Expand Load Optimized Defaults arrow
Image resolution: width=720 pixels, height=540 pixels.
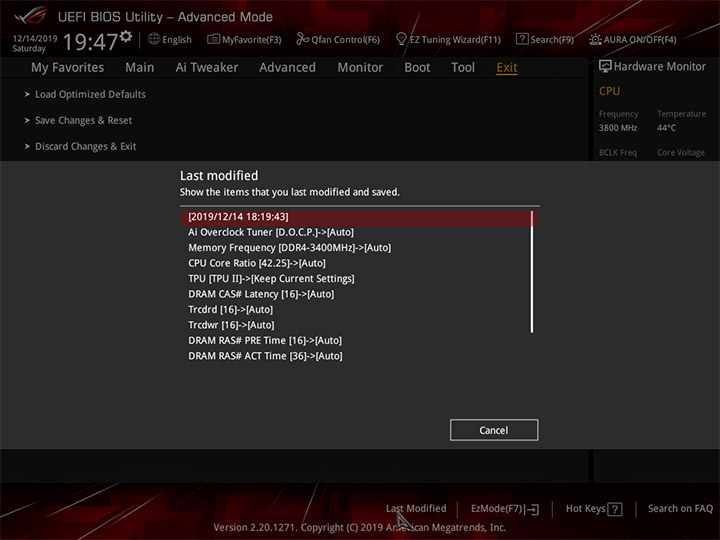coord(27,94)
